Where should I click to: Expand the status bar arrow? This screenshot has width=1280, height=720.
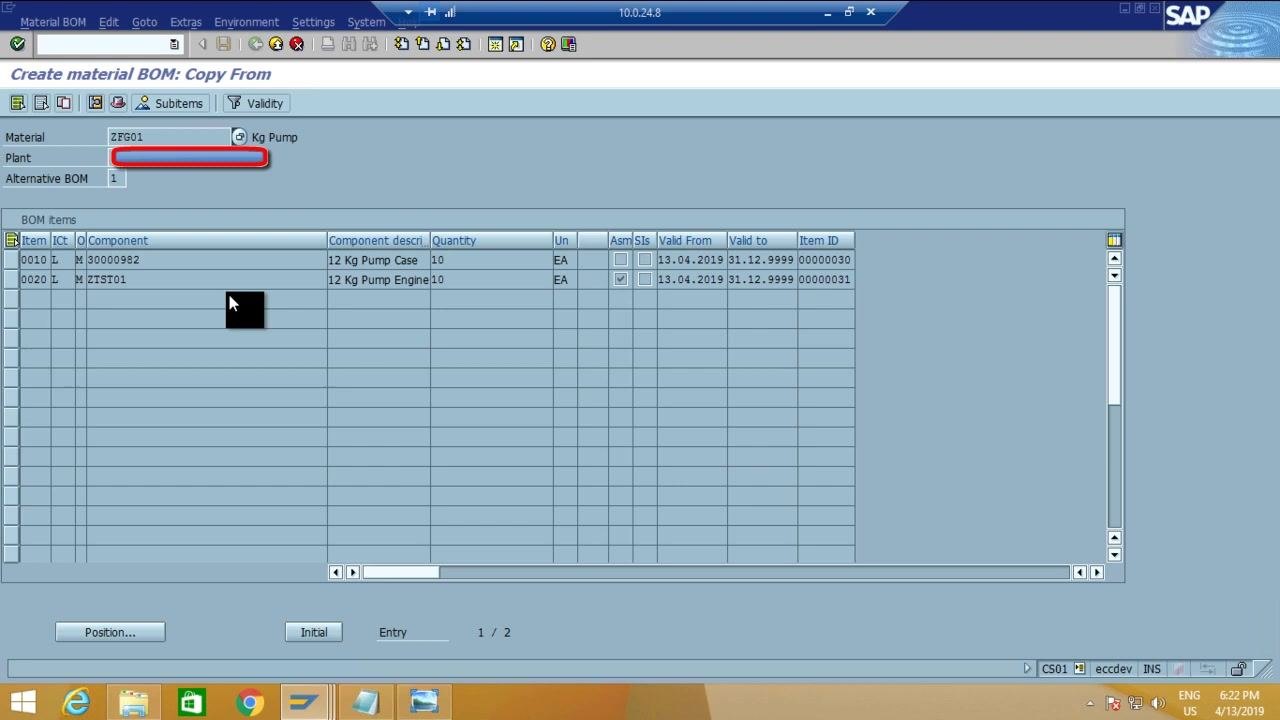point(1027,669)
